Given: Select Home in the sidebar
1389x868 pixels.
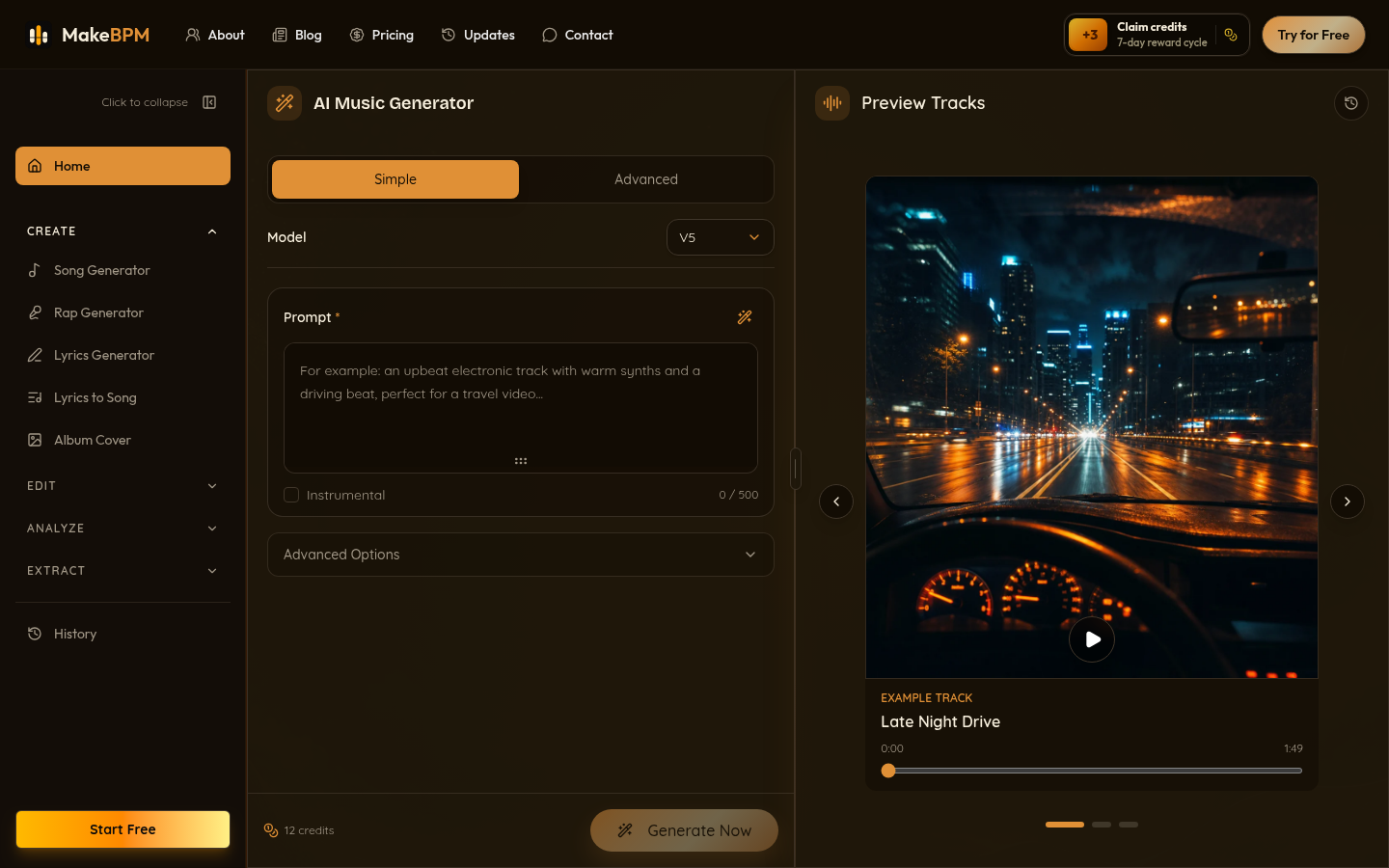Looking at the screenshot, I should 123,166.
